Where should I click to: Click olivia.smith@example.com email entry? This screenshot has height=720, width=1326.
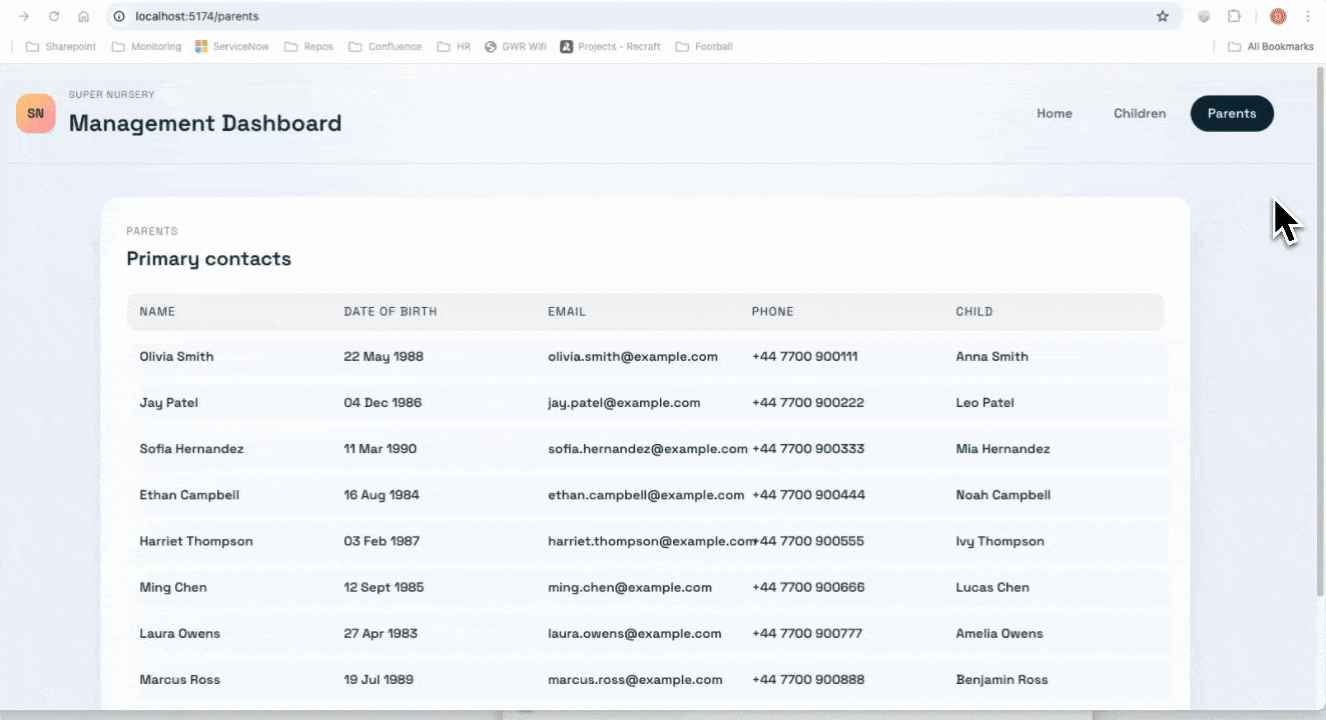click(633, 356)
